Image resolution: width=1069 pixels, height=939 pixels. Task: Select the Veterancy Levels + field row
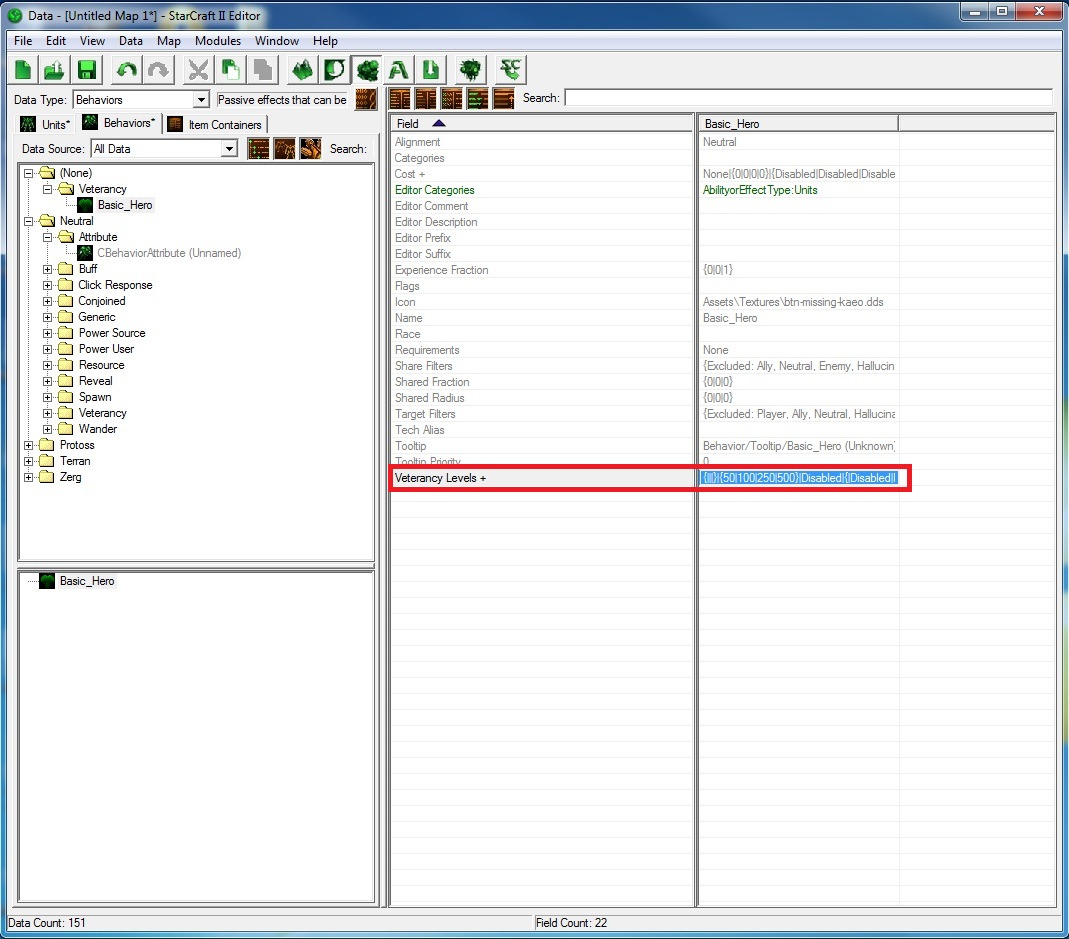coord(542,478)
